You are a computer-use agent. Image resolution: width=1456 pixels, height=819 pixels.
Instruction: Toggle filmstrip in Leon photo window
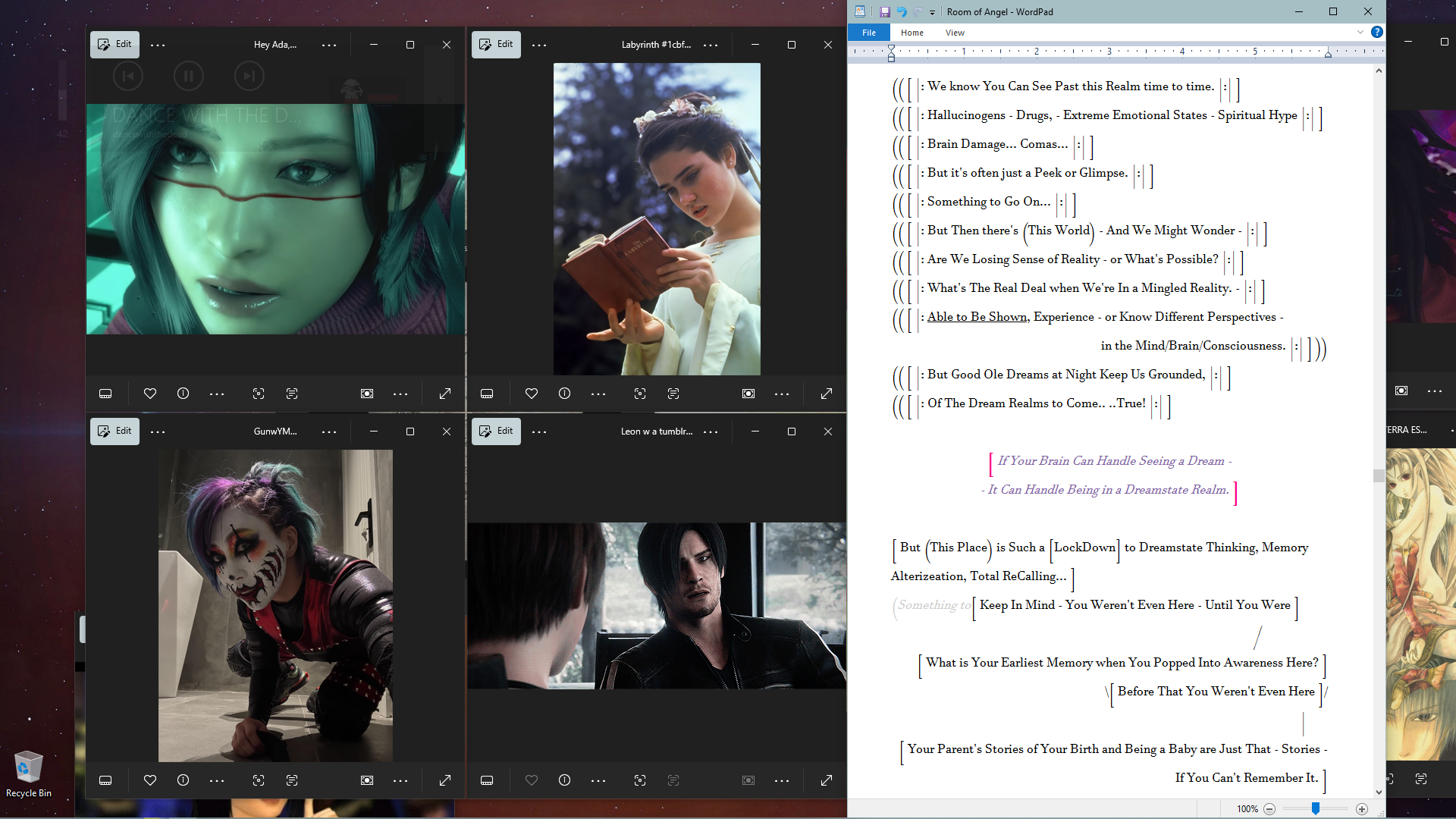click(487, 780)
